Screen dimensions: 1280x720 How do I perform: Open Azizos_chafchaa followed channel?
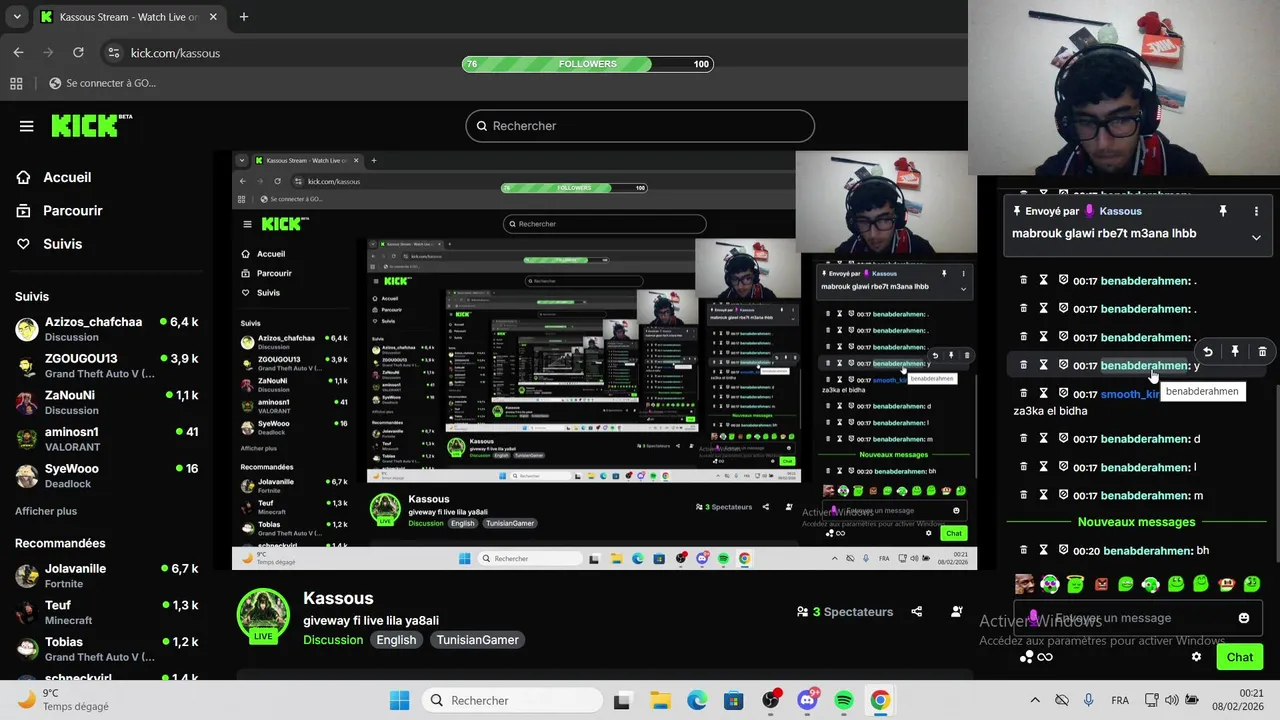[106, 329]
